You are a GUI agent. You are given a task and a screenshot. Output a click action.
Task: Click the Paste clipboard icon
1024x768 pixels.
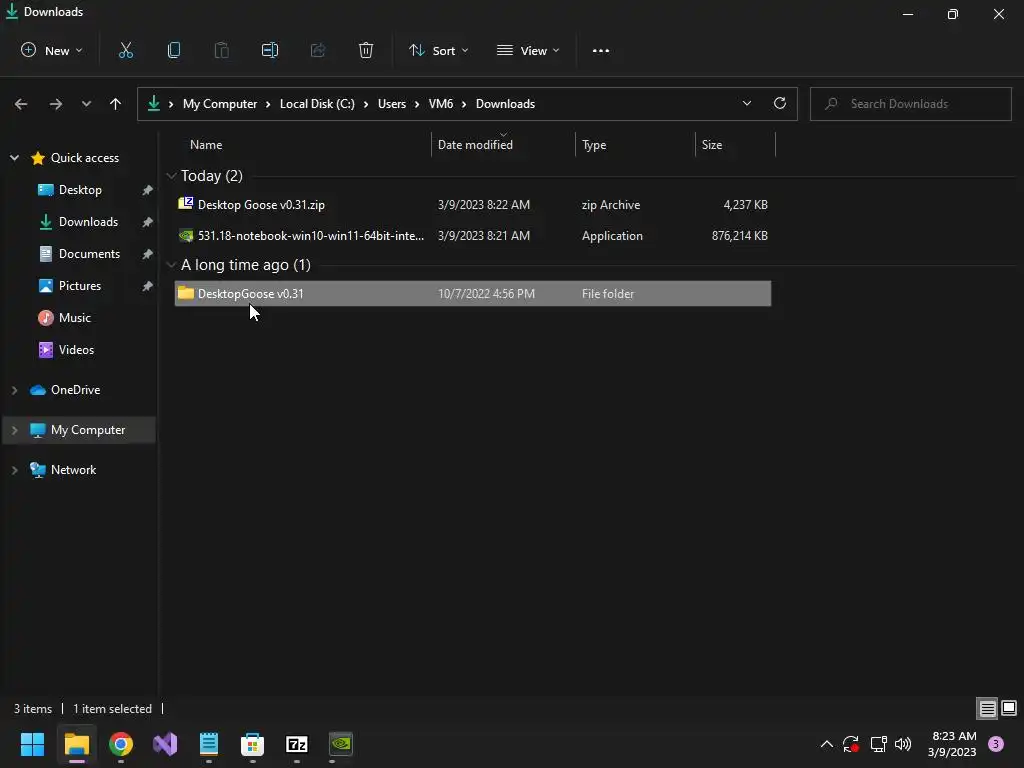(221, 50)
